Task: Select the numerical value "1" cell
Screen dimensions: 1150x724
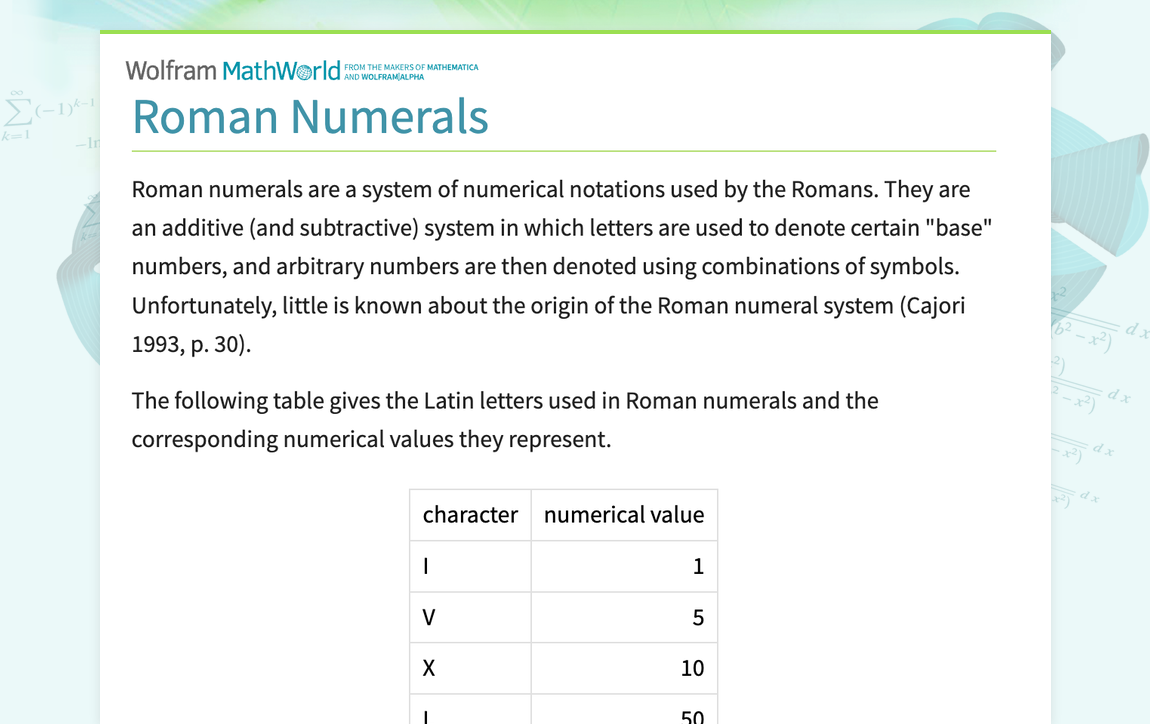Action: [x=624, y=566]
